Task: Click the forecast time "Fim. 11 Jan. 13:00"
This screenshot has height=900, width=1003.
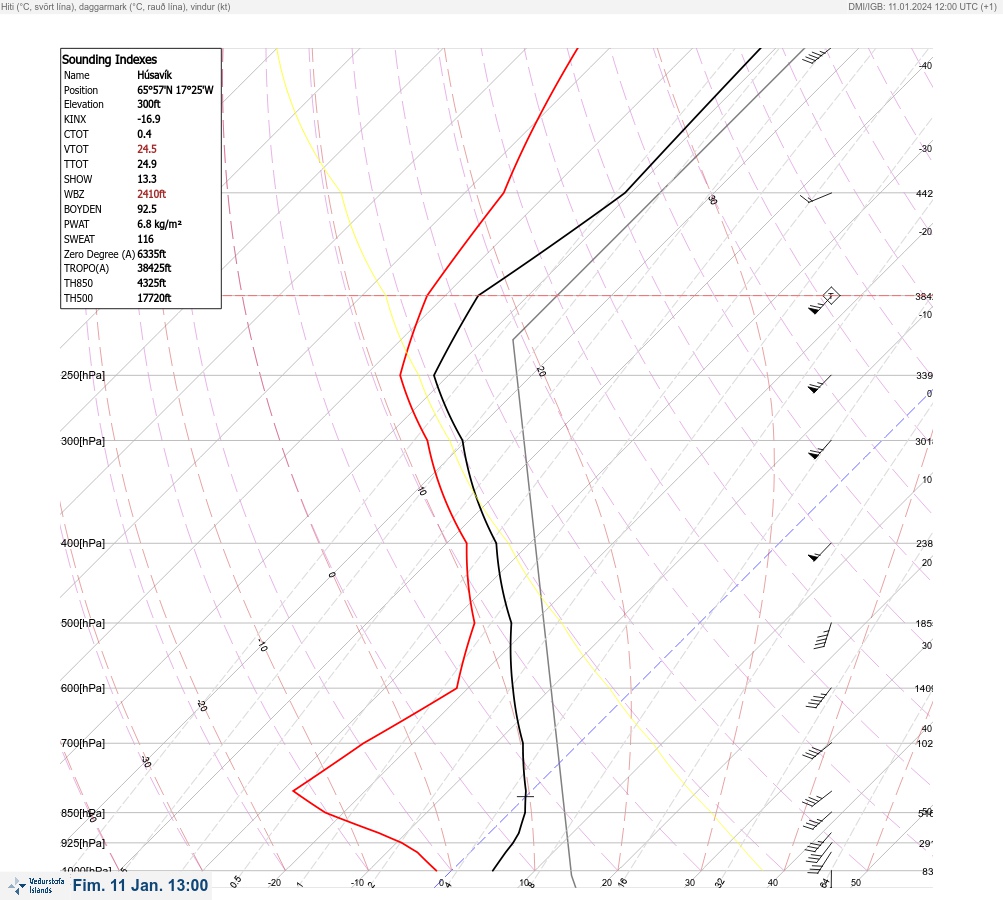Action: 140,885
